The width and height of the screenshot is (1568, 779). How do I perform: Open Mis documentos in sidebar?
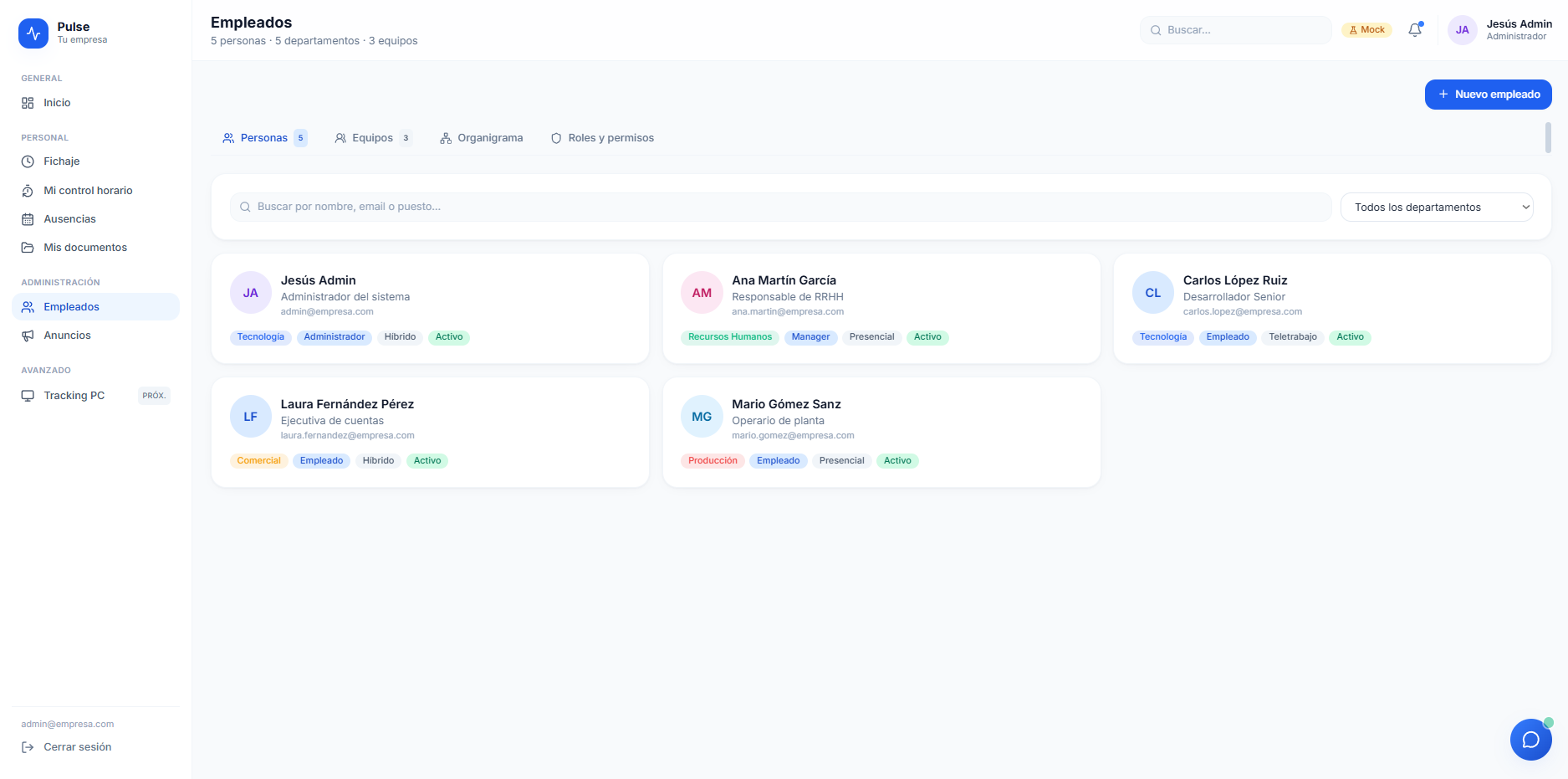pyautogui.click(x=95, y=248)
